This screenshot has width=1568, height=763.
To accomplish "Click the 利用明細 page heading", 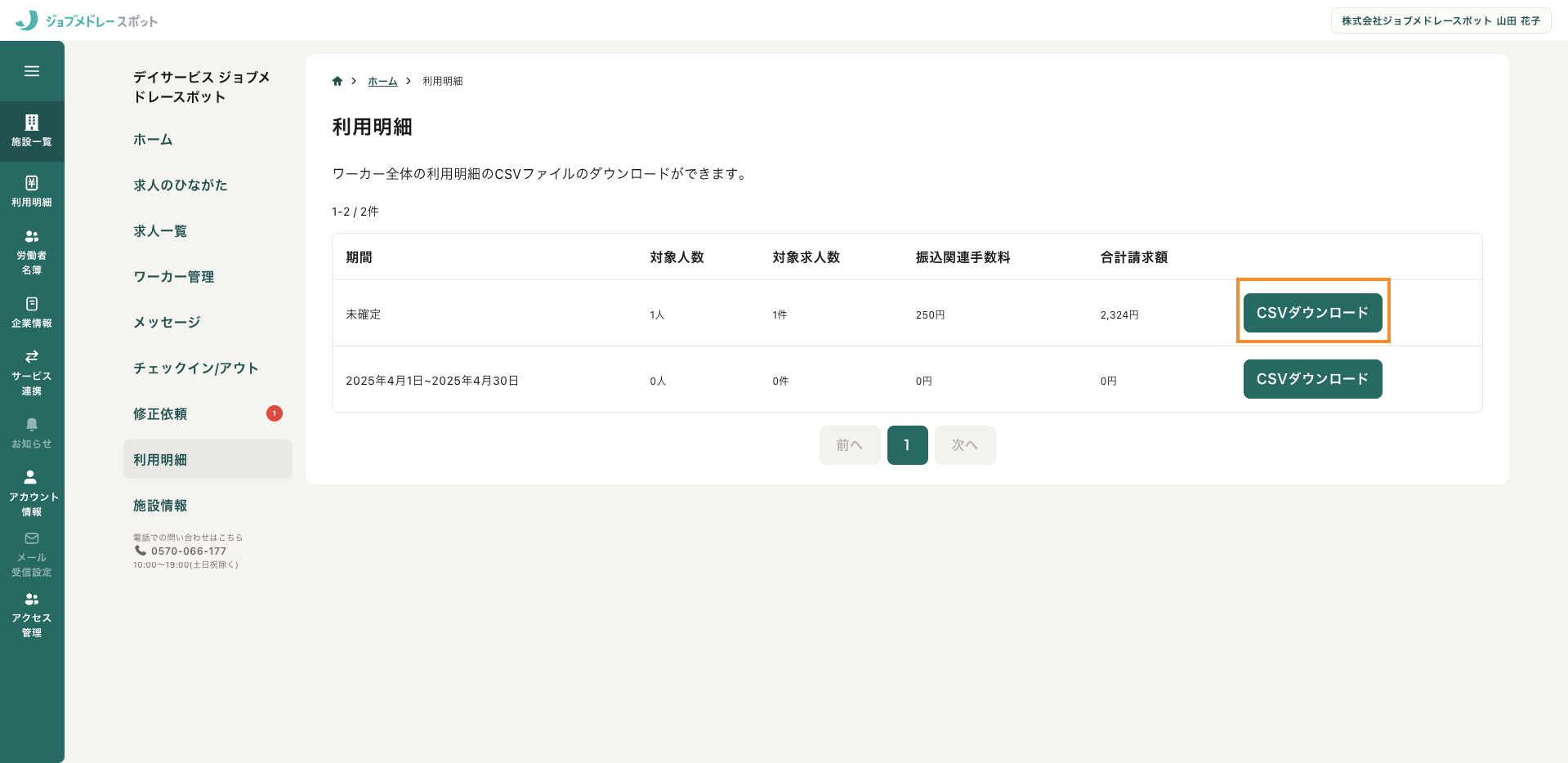I will [x=372, y=127].
